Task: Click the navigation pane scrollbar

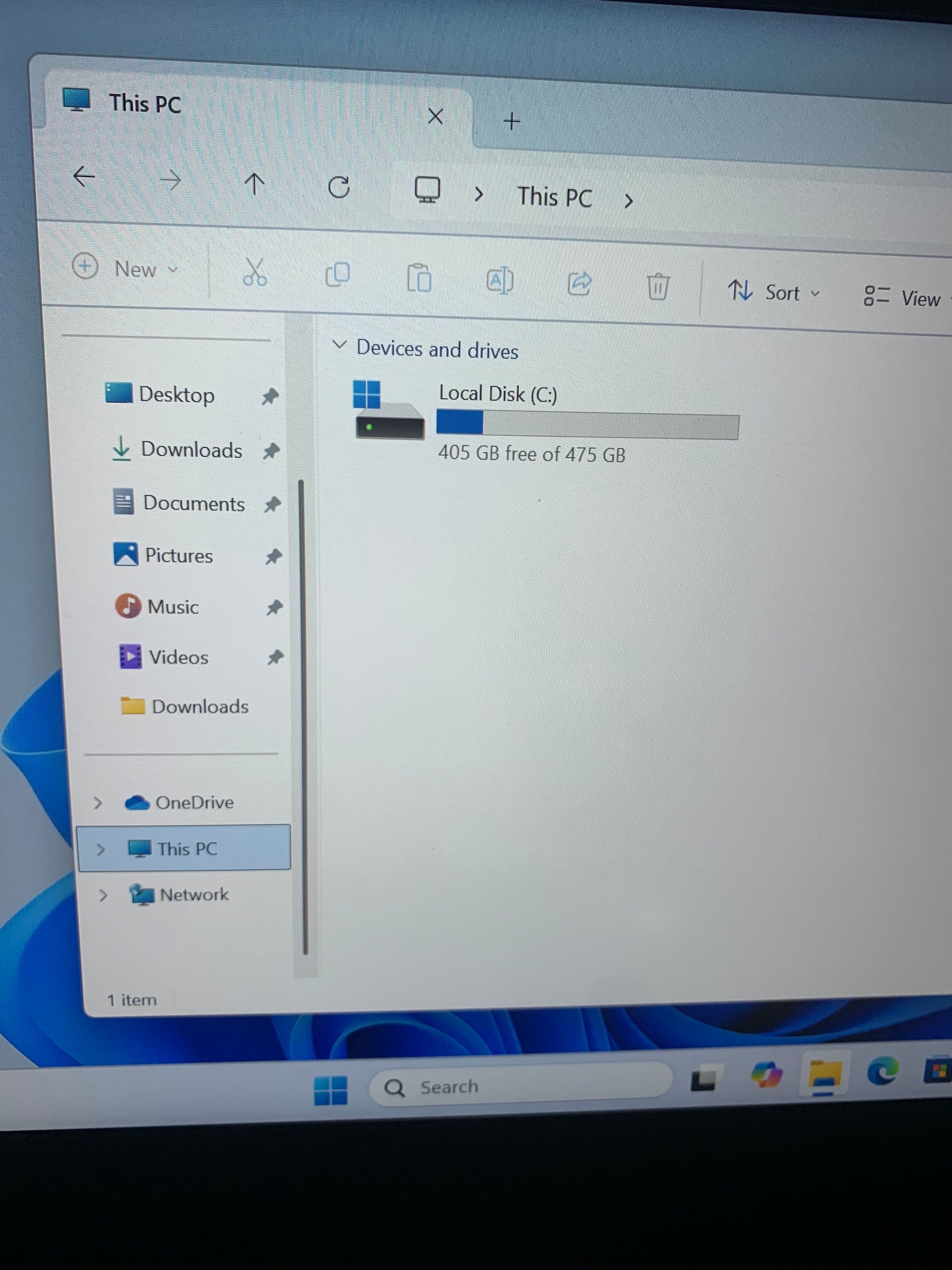Action: (303, 718)
